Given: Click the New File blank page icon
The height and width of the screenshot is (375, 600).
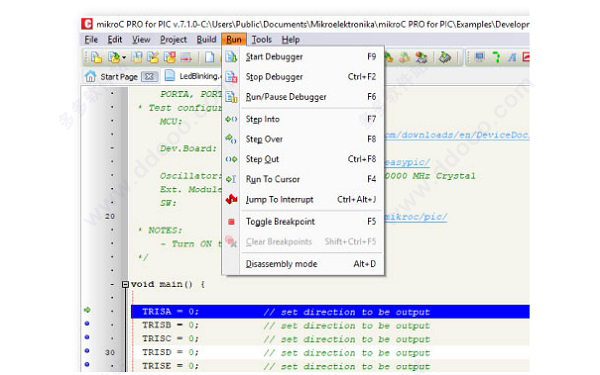Looking at the screenshot, I should (209, 57).
